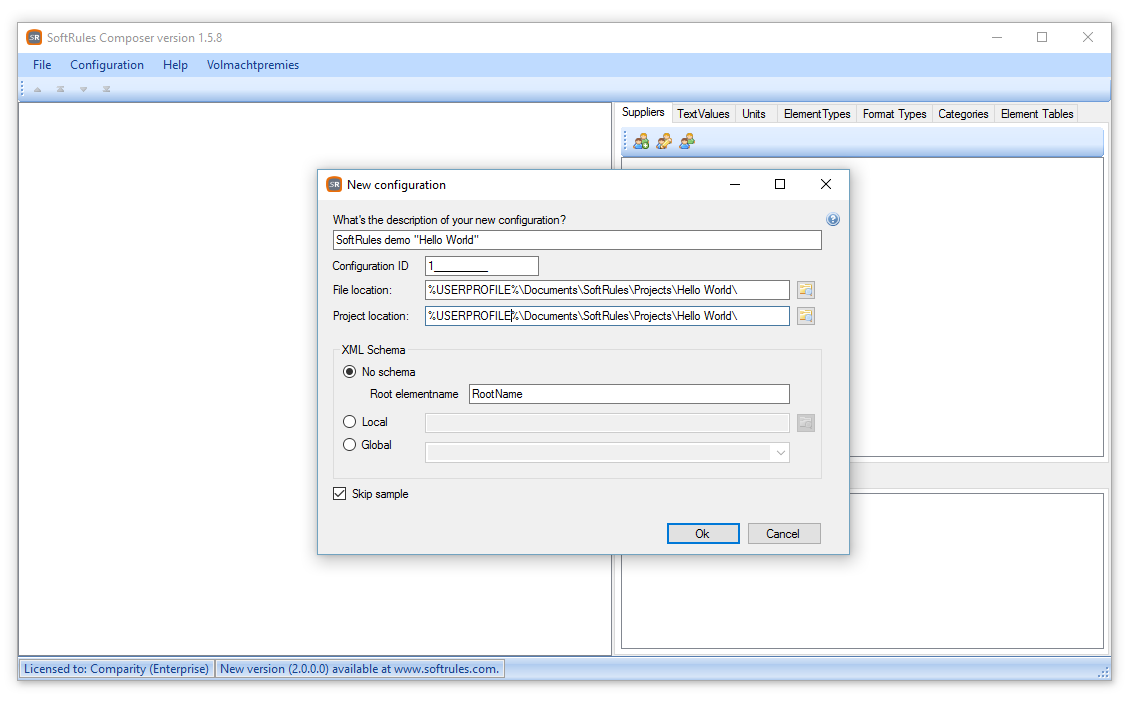
Task: Click the SR icon in New configuration title
Action: coord(334,185)
